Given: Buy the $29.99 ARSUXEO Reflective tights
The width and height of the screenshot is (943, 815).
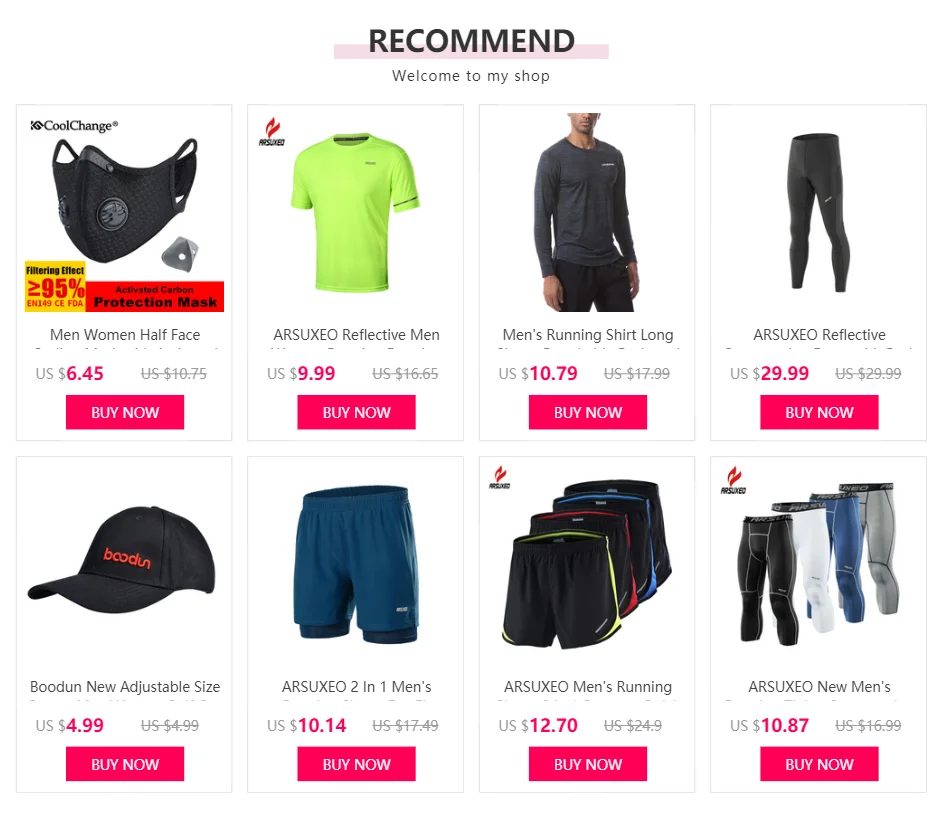Looking at the screenshot, I should tap(819, 412).
